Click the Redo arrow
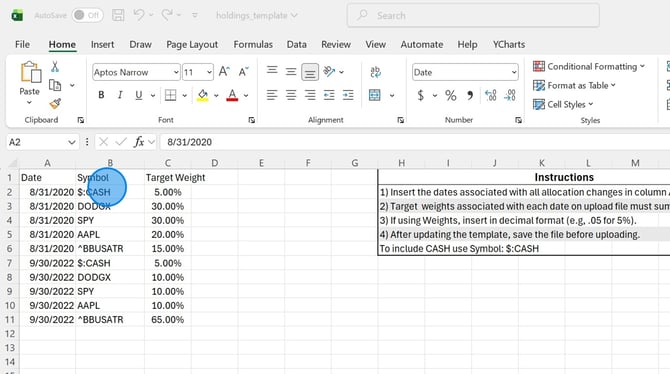 point(167,15)
